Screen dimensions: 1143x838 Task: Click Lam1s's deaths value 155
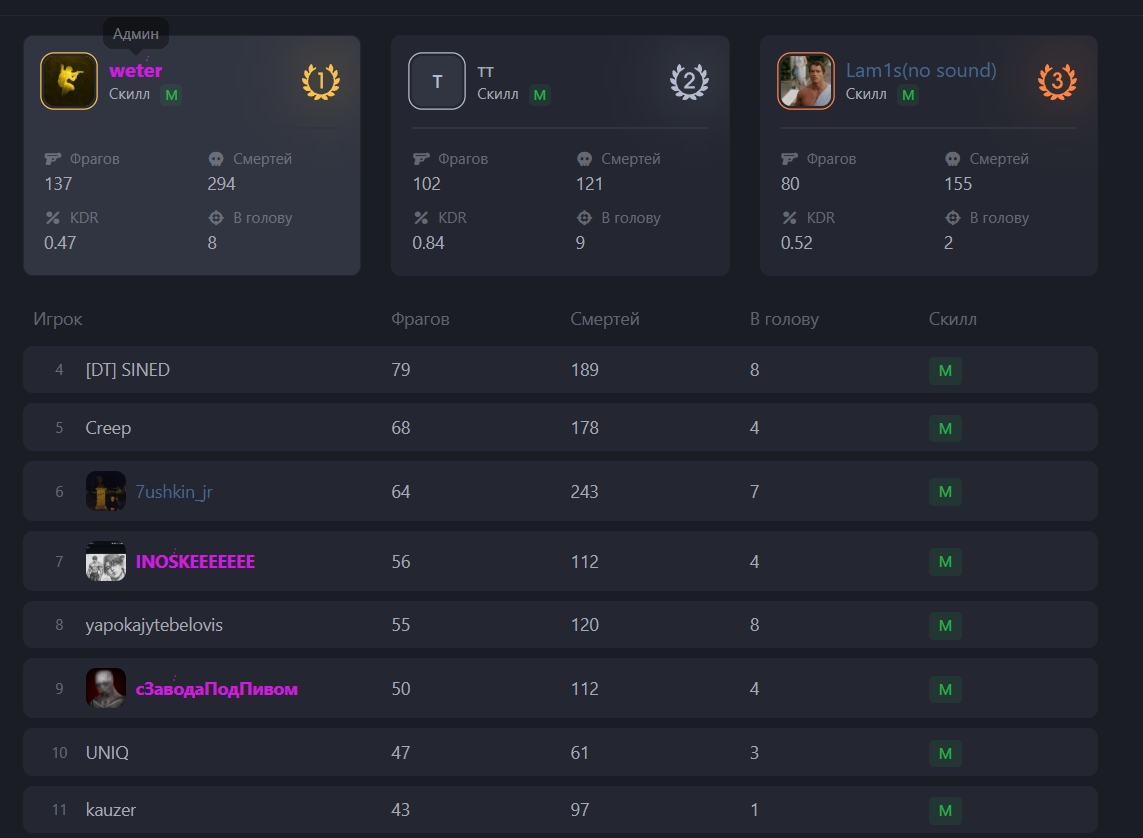click(959, 184)
